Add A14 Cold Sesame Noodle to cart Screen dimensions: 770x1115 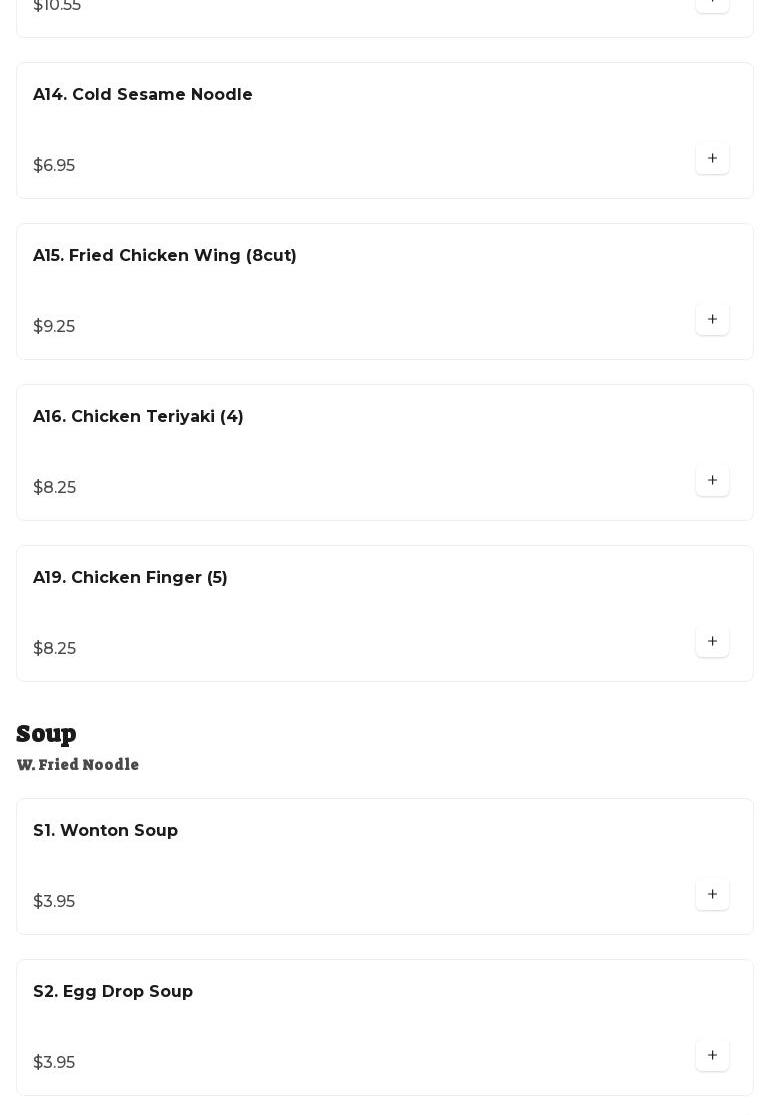(x=712, y=158)
